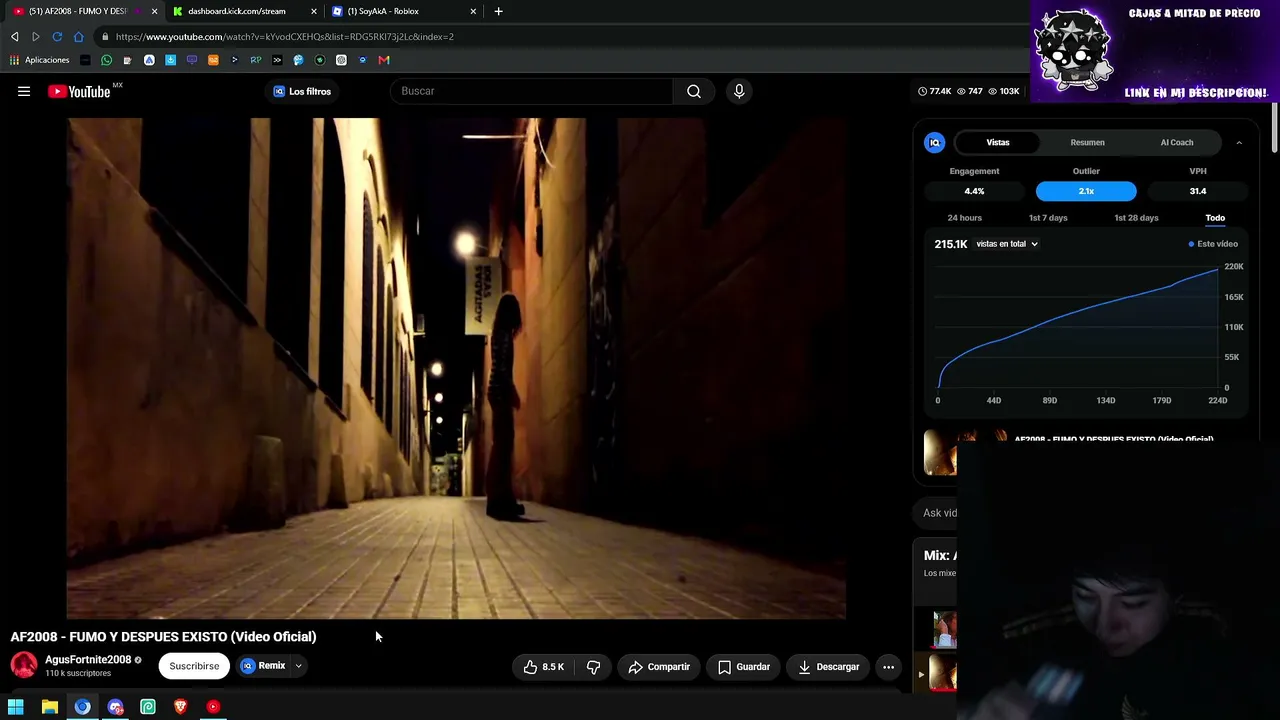Screen dimensions: 1280x720
Task: Go back with the browser back arrow
Action: [15, 37]
